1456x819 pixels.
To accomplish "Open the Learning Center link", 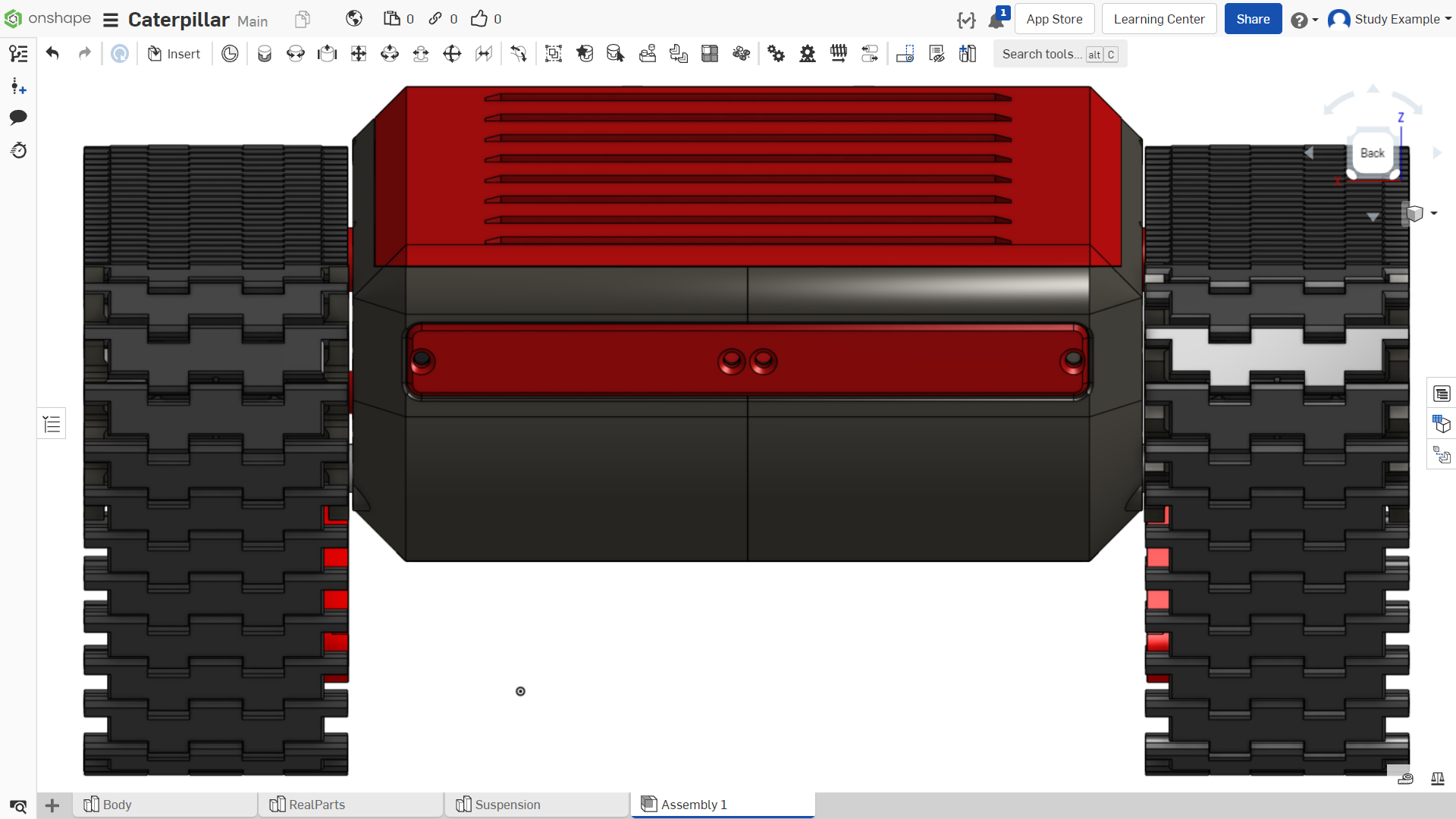I will [x=1159, y=19].
